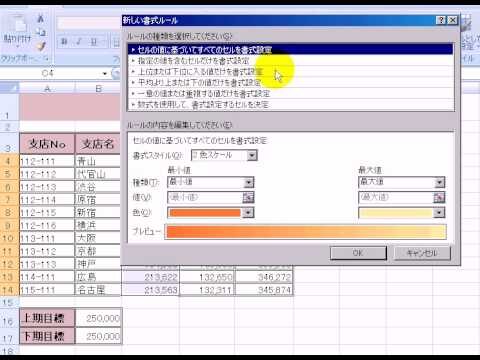Click cell 115-111
This screenshot has height=360, width=480.
point(47,290)
